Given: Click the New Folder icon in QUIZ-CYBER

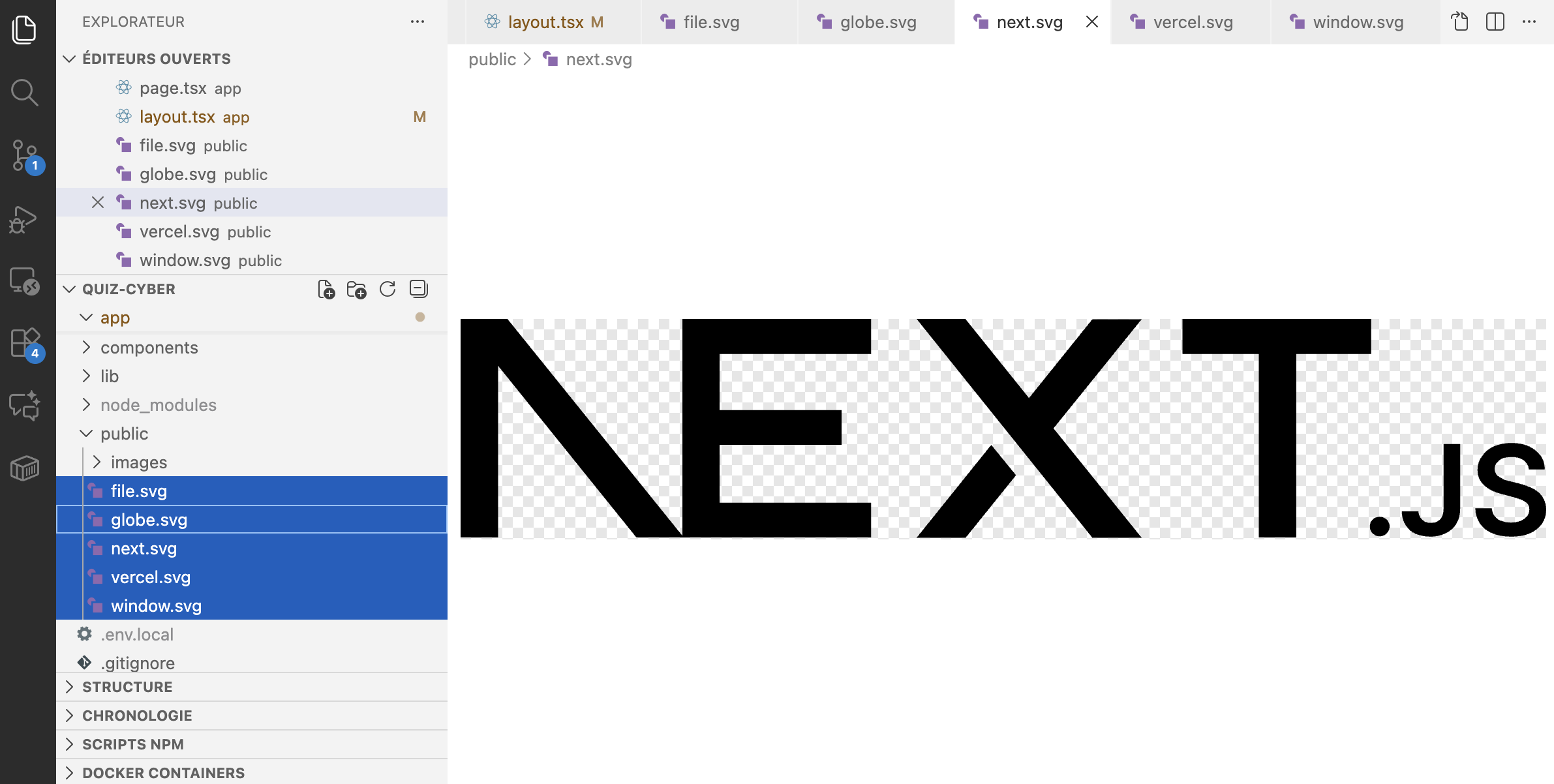Looking at the screenshot, I should click(x=357, y=289).
